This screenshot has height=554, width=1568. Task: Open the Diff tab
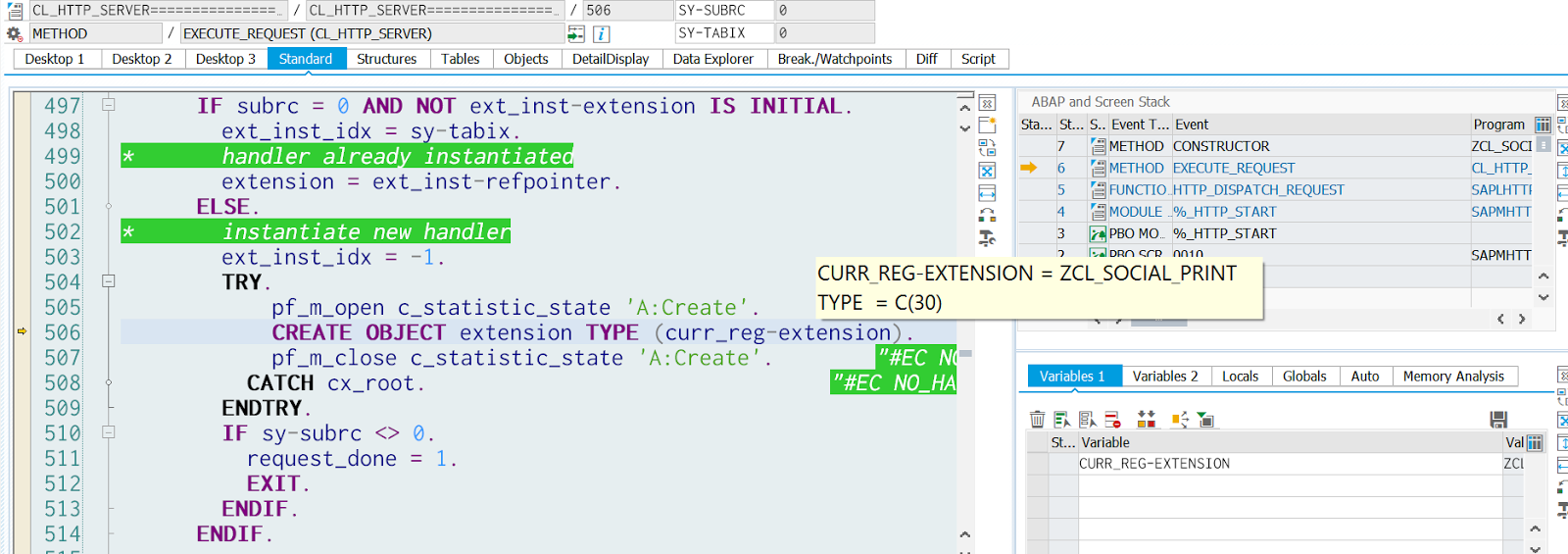(x=927, y=59)
